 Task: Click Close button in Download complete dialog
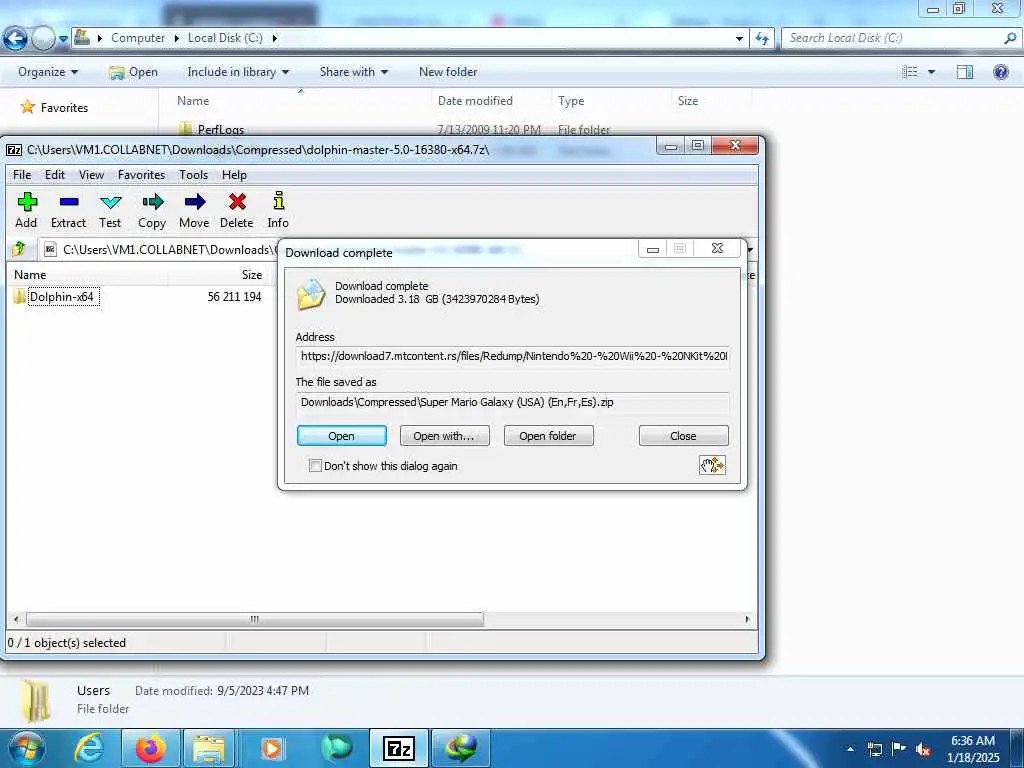[x=683, y=436]
